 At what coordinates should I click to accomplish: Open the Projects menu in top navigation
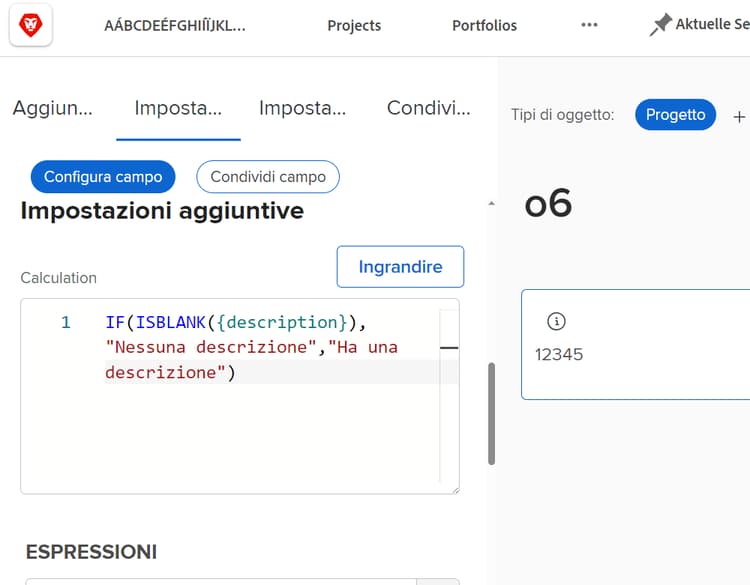click(354, 26)
